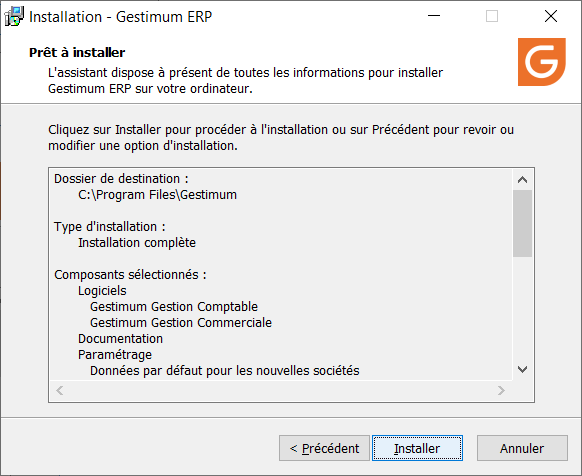
Task: Click the vertical scrollbar thumb
Action: 522,224
